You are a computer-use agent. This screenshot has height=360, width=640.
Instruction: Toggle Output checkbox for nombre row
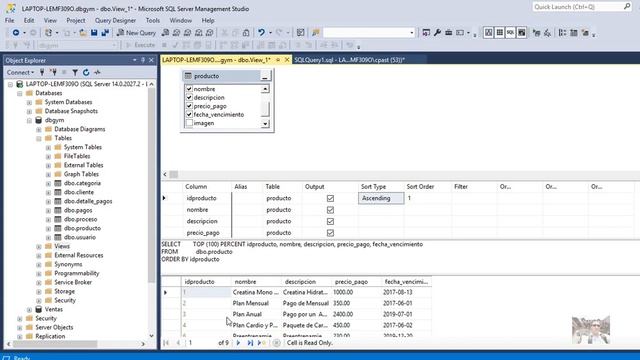click(x=330, y=210)
